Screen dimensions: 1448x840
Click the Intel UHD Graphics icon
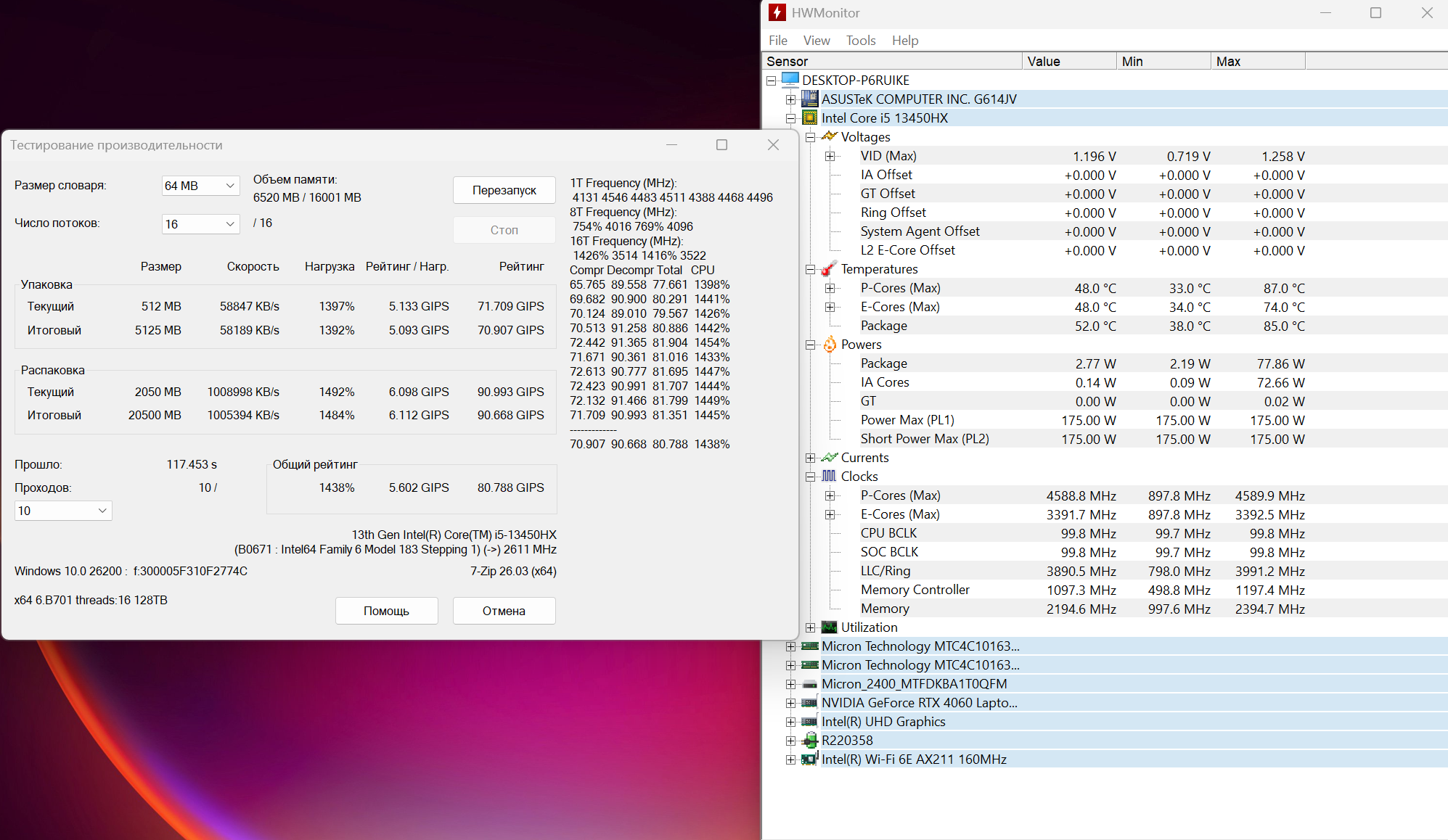click(809, 721)
